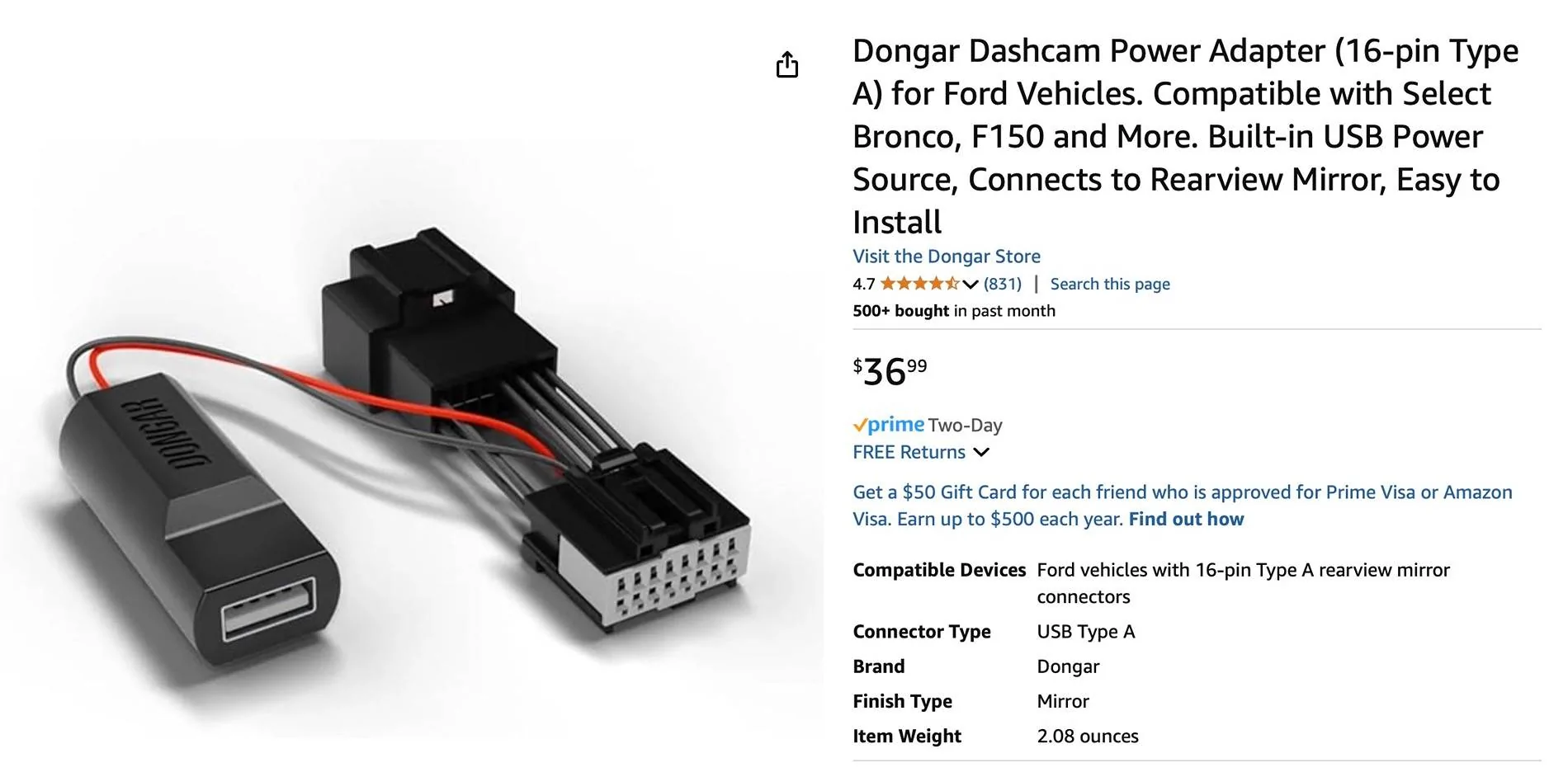
Task: Click the Prime checkmark logo
Action: 888,425
